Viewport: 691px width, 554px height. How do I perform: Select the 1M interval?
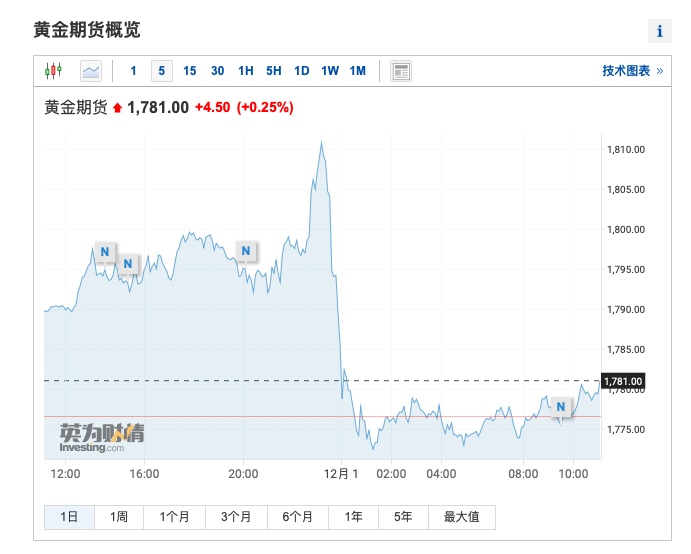(x=358, y=71)
